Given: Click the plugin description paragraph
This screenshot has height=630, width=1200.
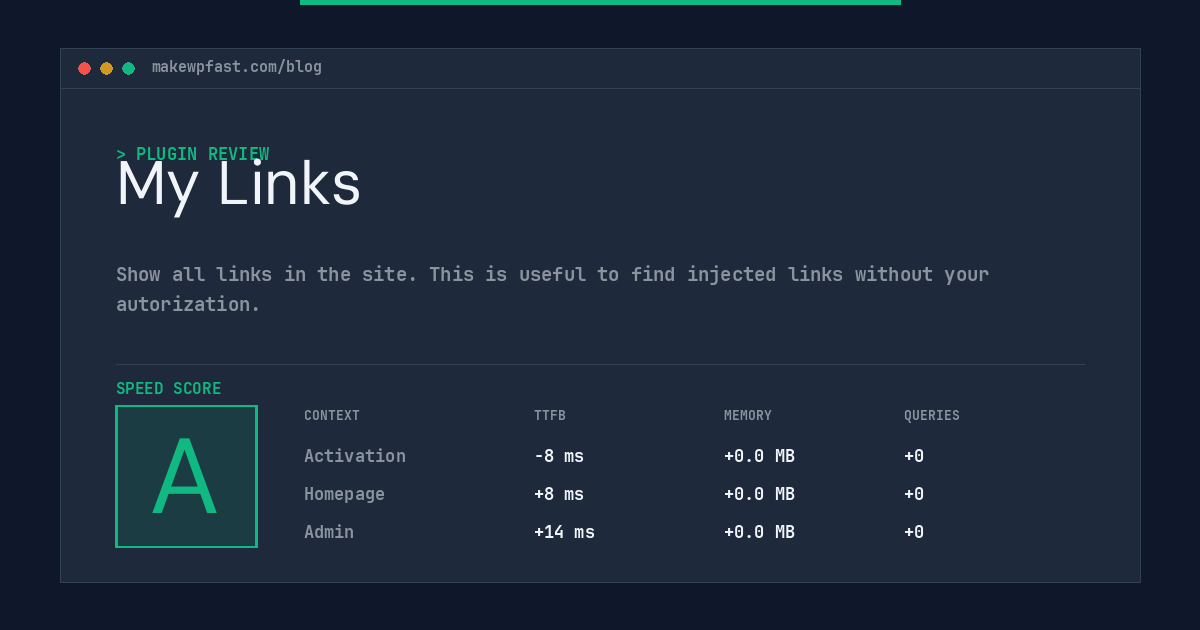Looking at the screenshot, I should pyautogui.click(x=552, y=289).
